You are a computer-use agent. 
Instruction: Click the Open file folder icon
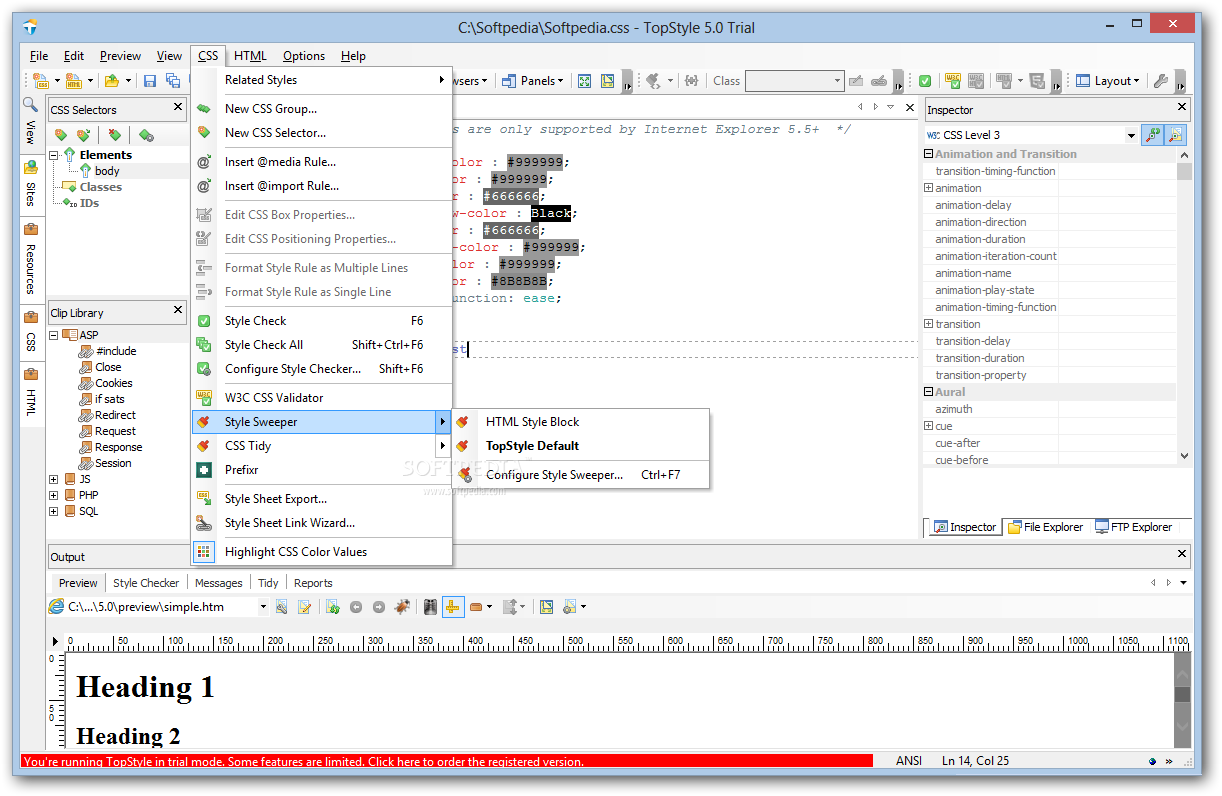click(112, 81)
